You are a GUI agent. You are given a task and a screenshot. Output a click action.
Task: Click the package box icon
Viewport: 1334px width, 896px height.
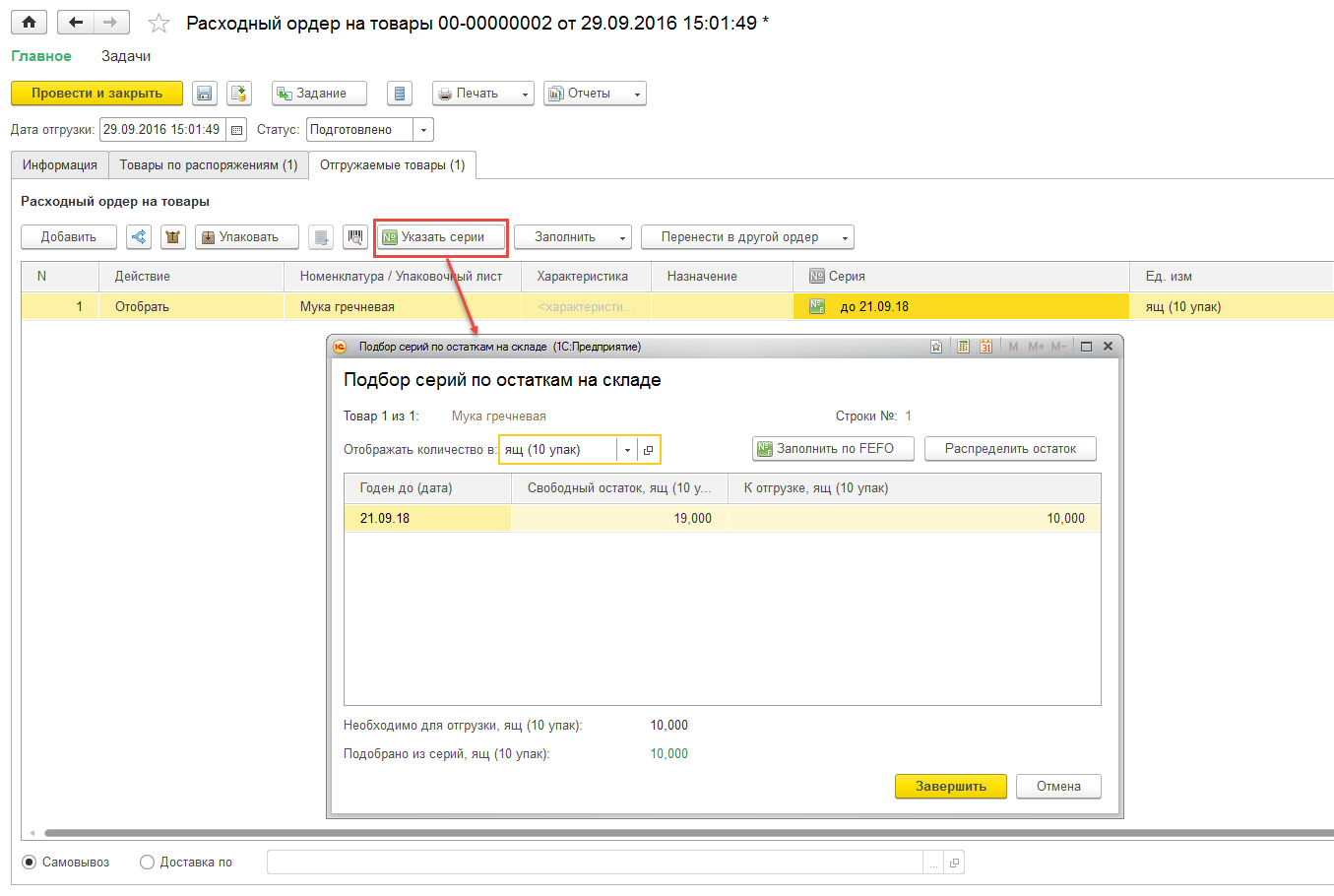pyautogui.click(x=173, y=237)
